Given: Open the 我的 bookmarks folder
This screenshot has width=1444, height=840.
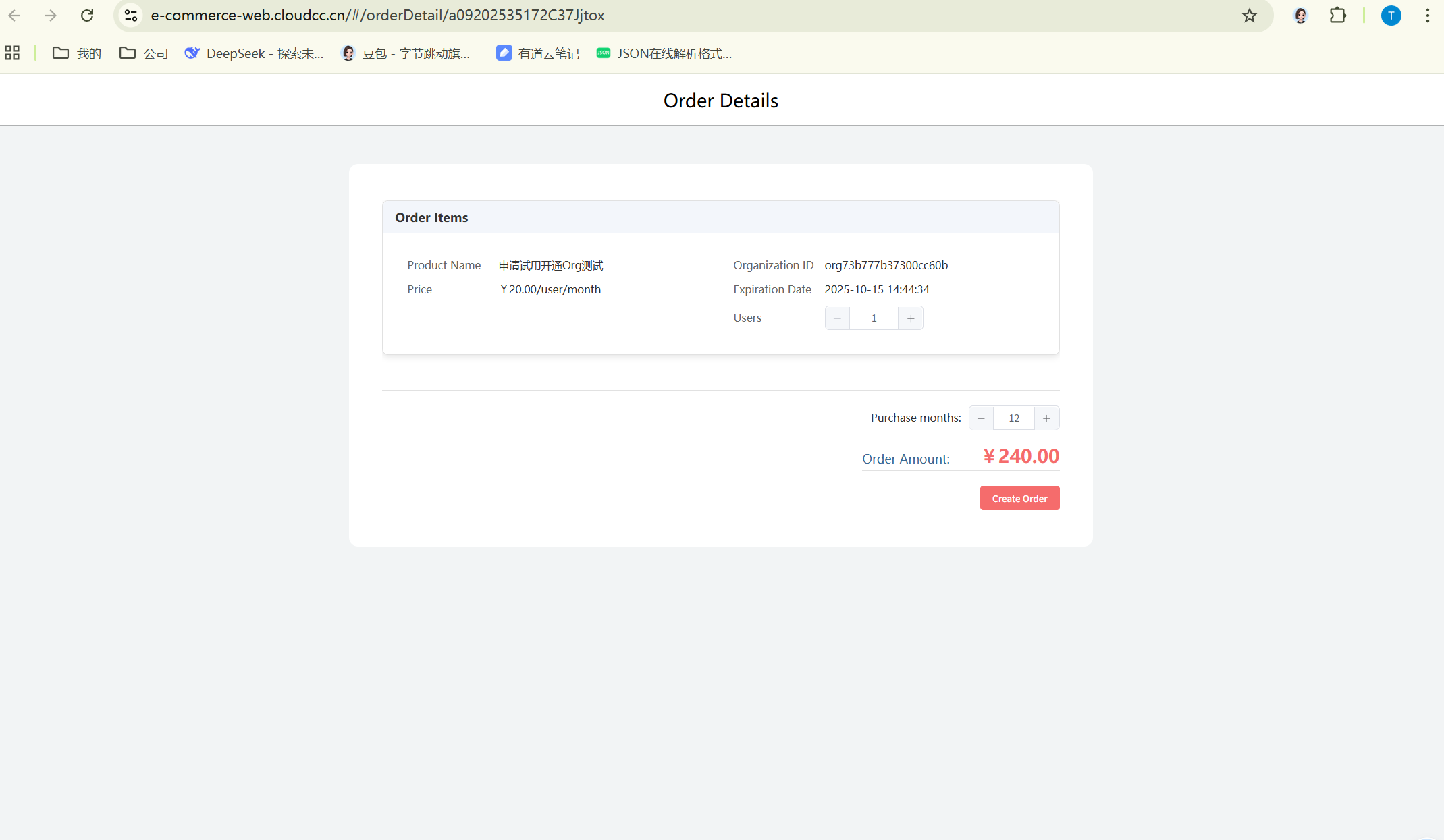Looking at the screenshot, I should pos(77,53).
